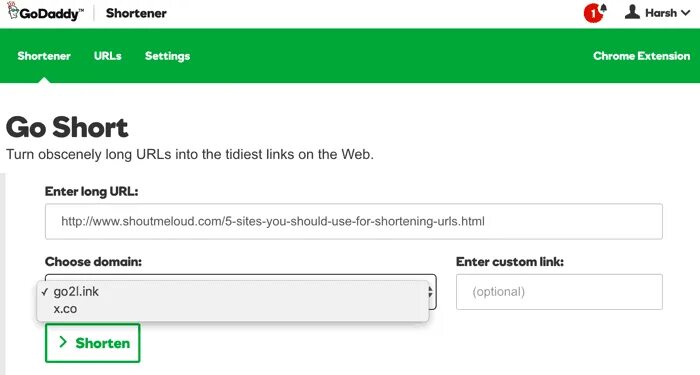Screen dimensions: 700x375
Task: Open the Shortener tab
Action: (x=44, y=56)
